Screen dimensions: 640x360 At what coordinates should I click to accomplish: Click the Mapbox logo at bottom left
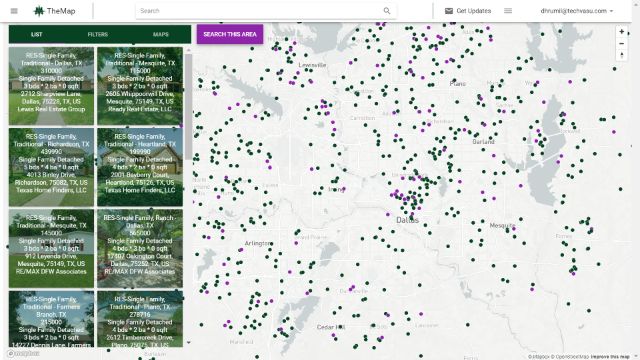23,353
